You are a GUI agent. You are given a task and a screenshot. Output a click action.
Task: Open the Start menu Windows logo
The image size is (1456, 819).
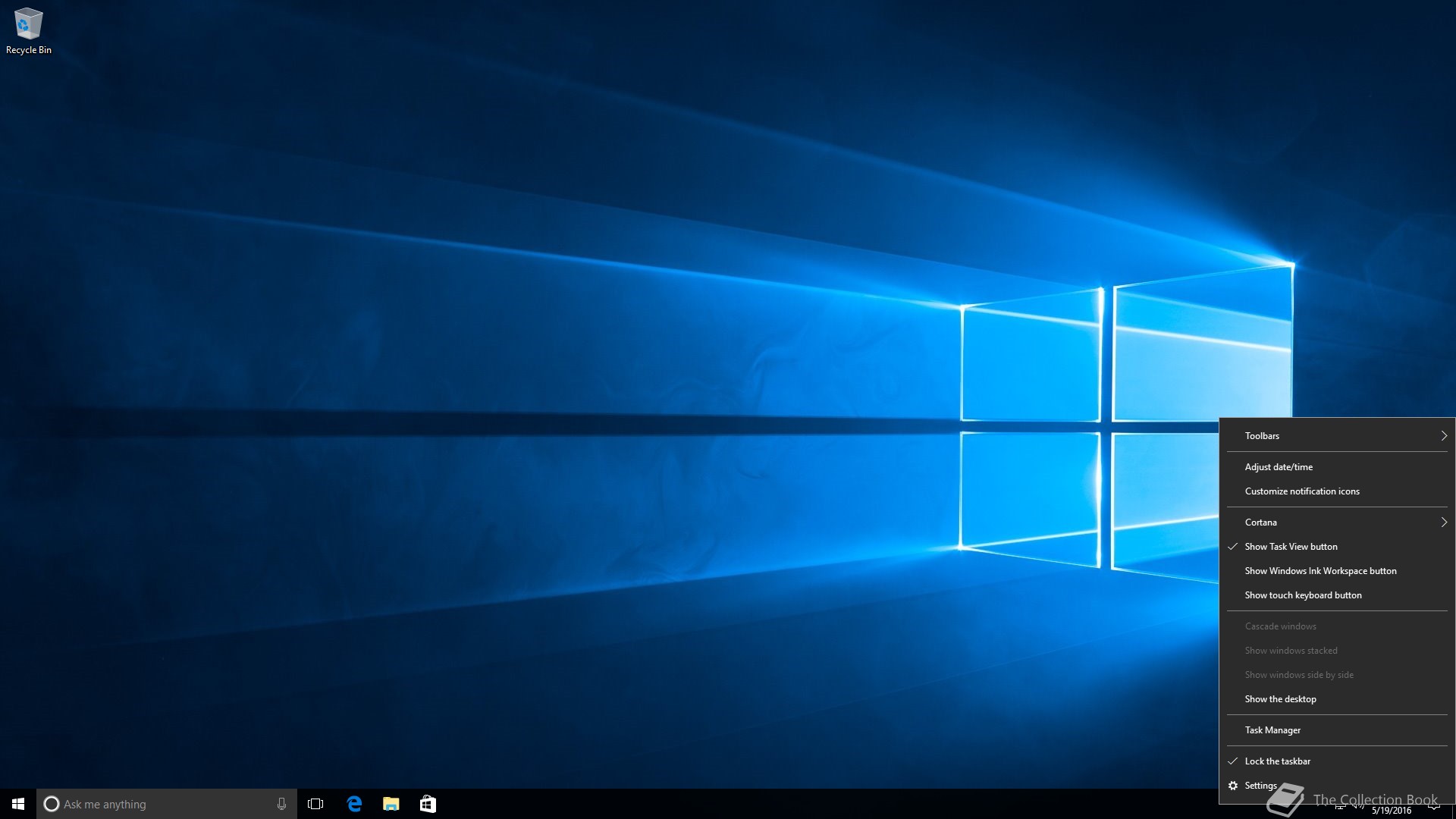18,804
